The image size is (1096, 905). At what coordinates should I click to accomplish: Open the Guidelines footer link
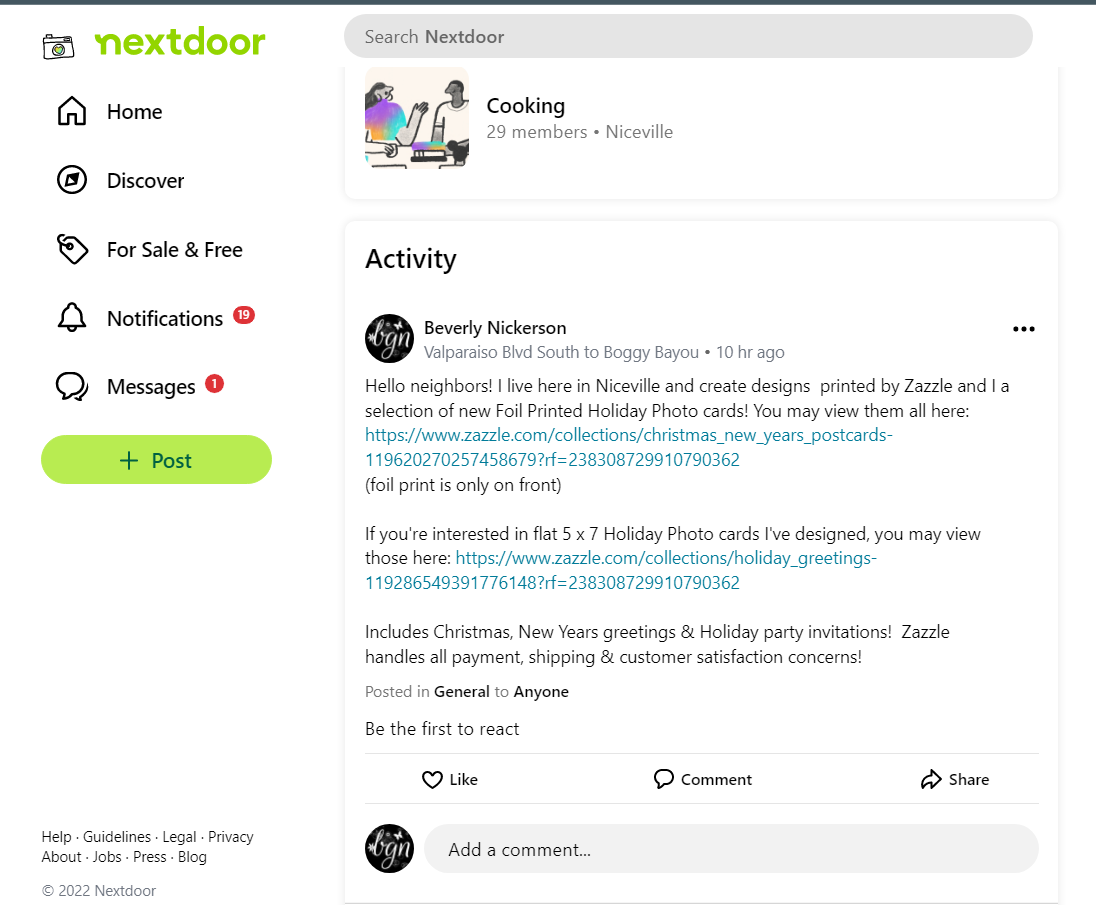(117, 837)
